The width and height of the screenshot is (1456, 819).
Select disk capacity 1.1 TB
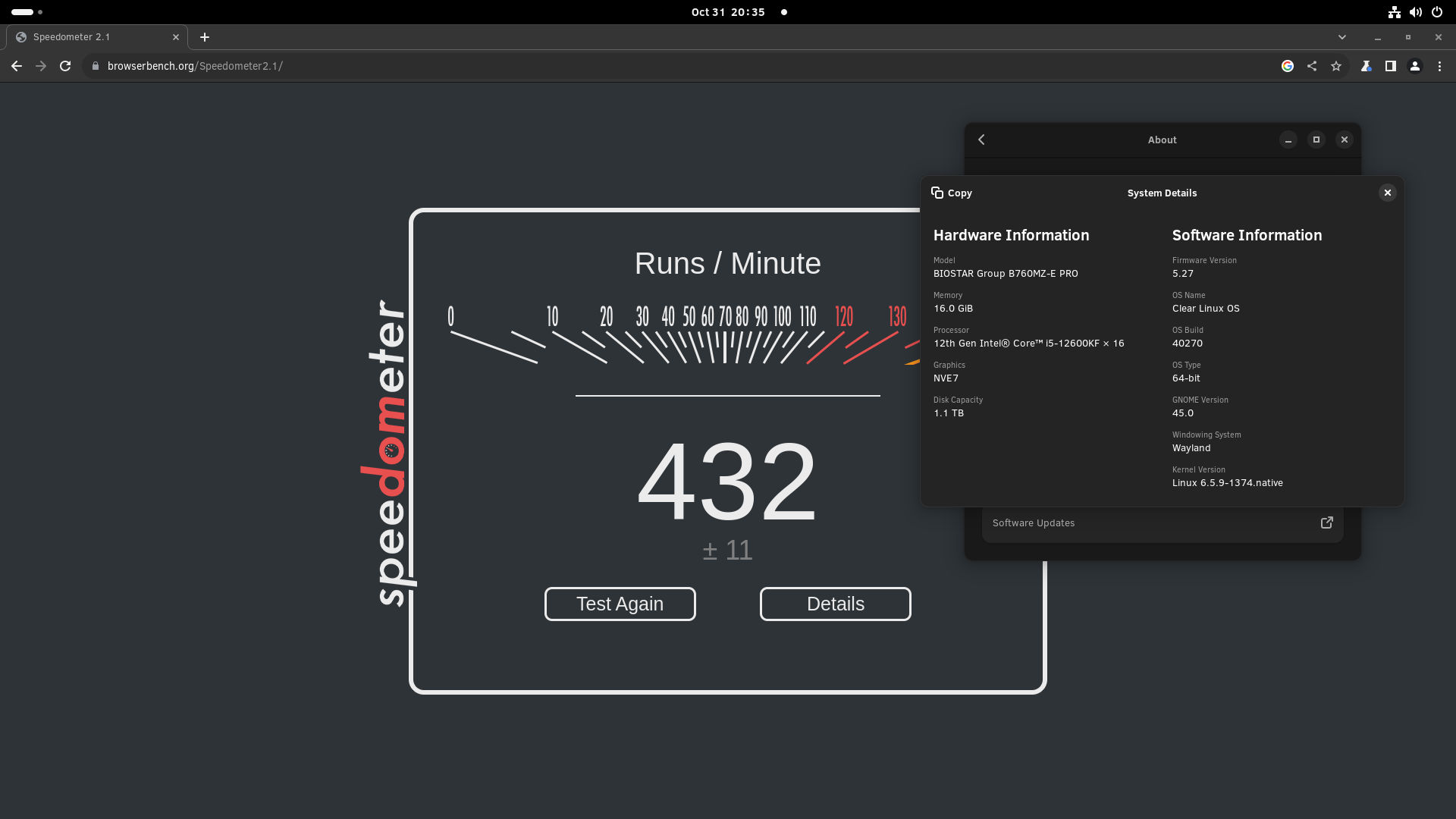(x=949, y=413)
